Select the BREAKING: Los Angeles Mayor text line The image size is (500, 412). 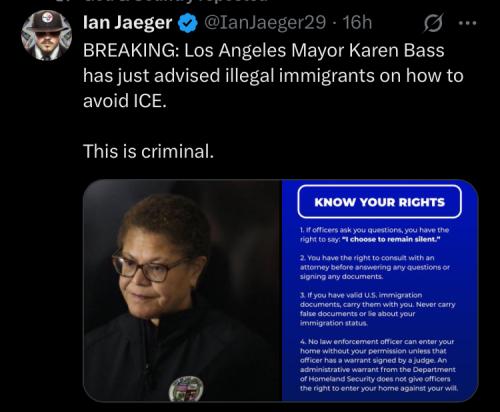point(264,51)
